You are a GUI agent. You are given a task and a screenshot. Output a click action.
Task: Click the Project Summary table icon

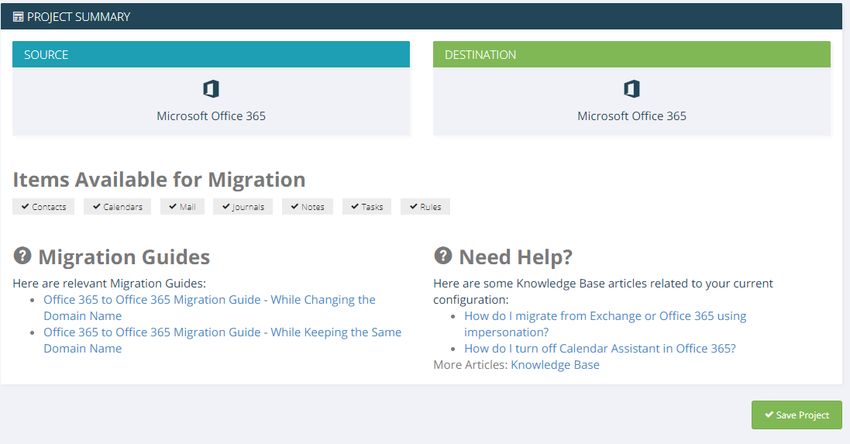click(x=18, y=17)
